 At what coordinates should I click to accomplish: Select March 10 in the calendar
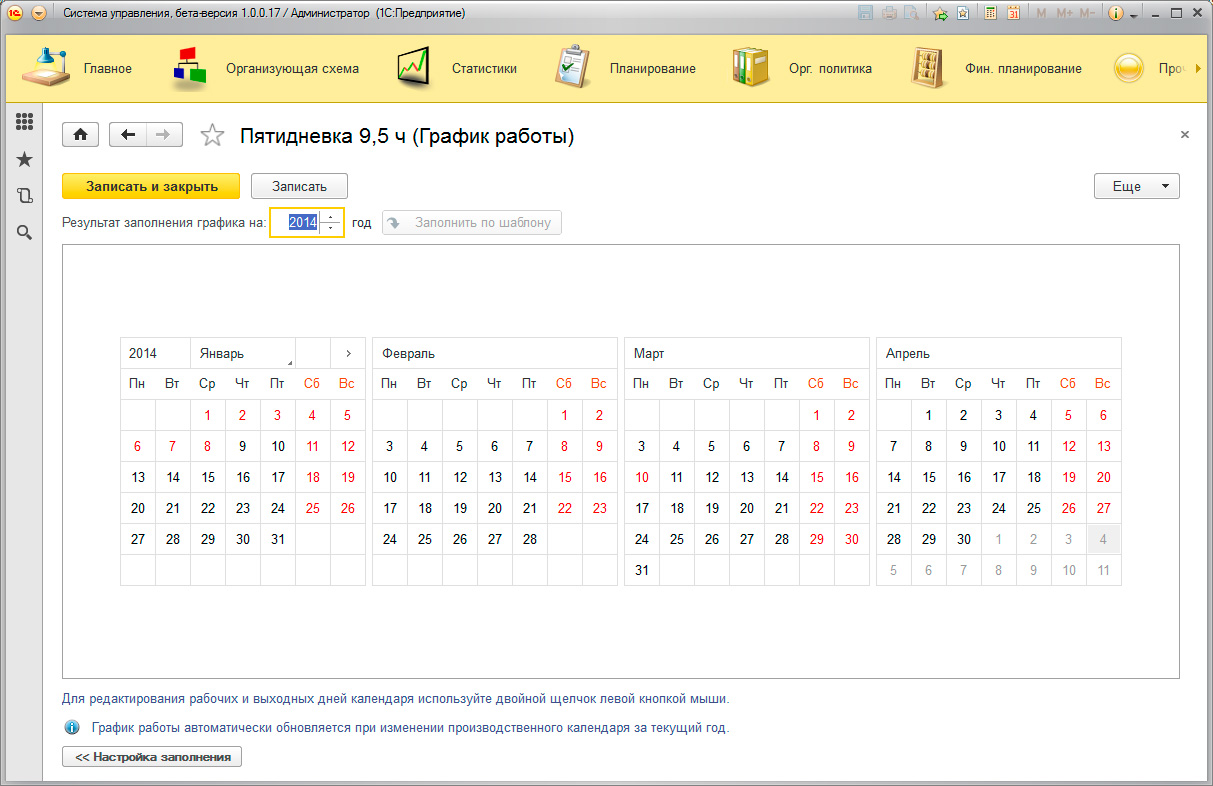point(642,477)
